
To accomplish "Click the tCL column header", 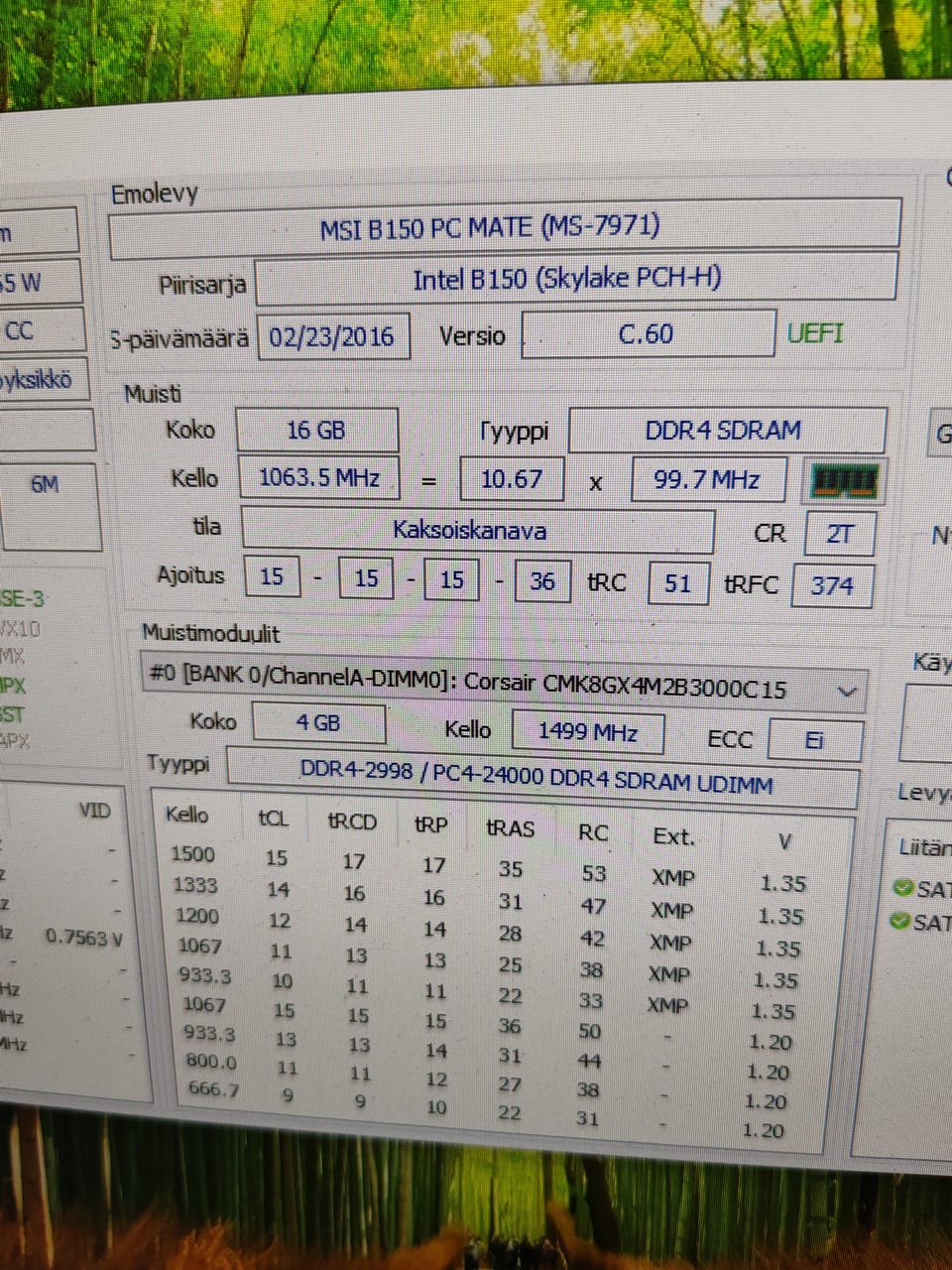I will click(274, 819).
